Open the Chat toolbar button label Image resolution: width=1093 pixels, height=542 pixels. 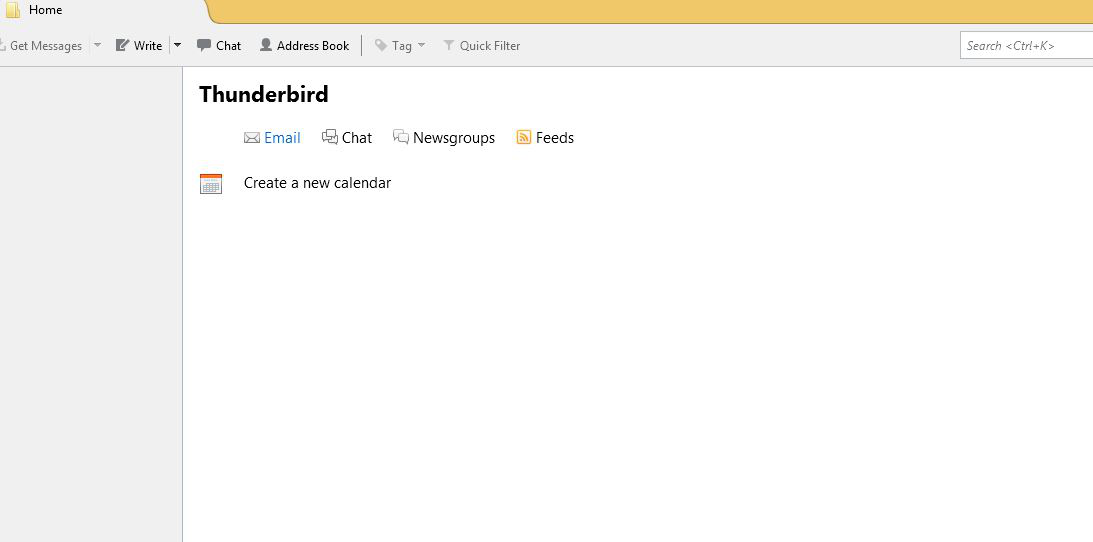[229, 46]
